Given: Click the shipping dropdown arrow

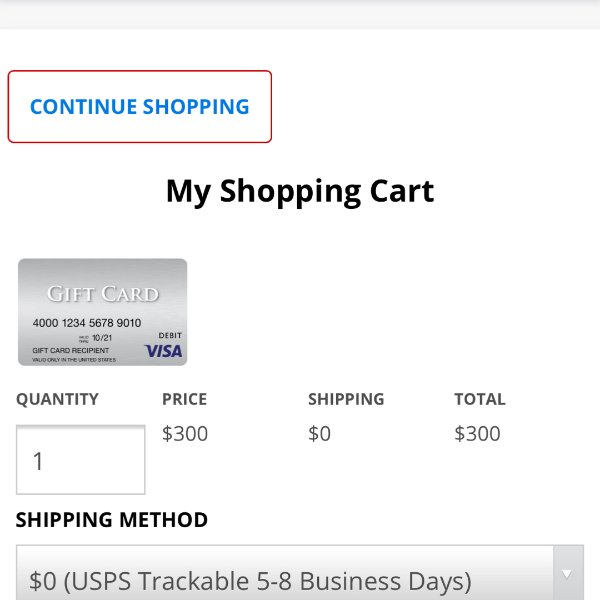Looking at the screenshot, I should tap(568, 573).
